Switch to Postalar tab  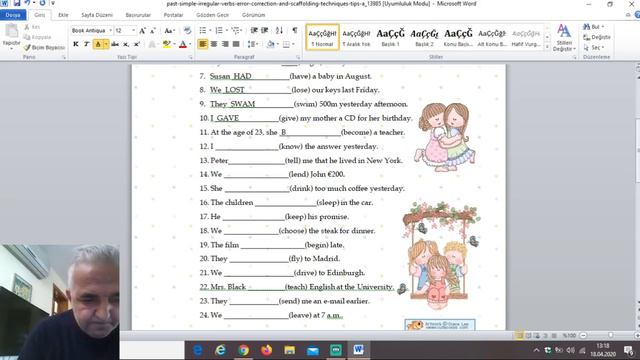pos(173,15)
